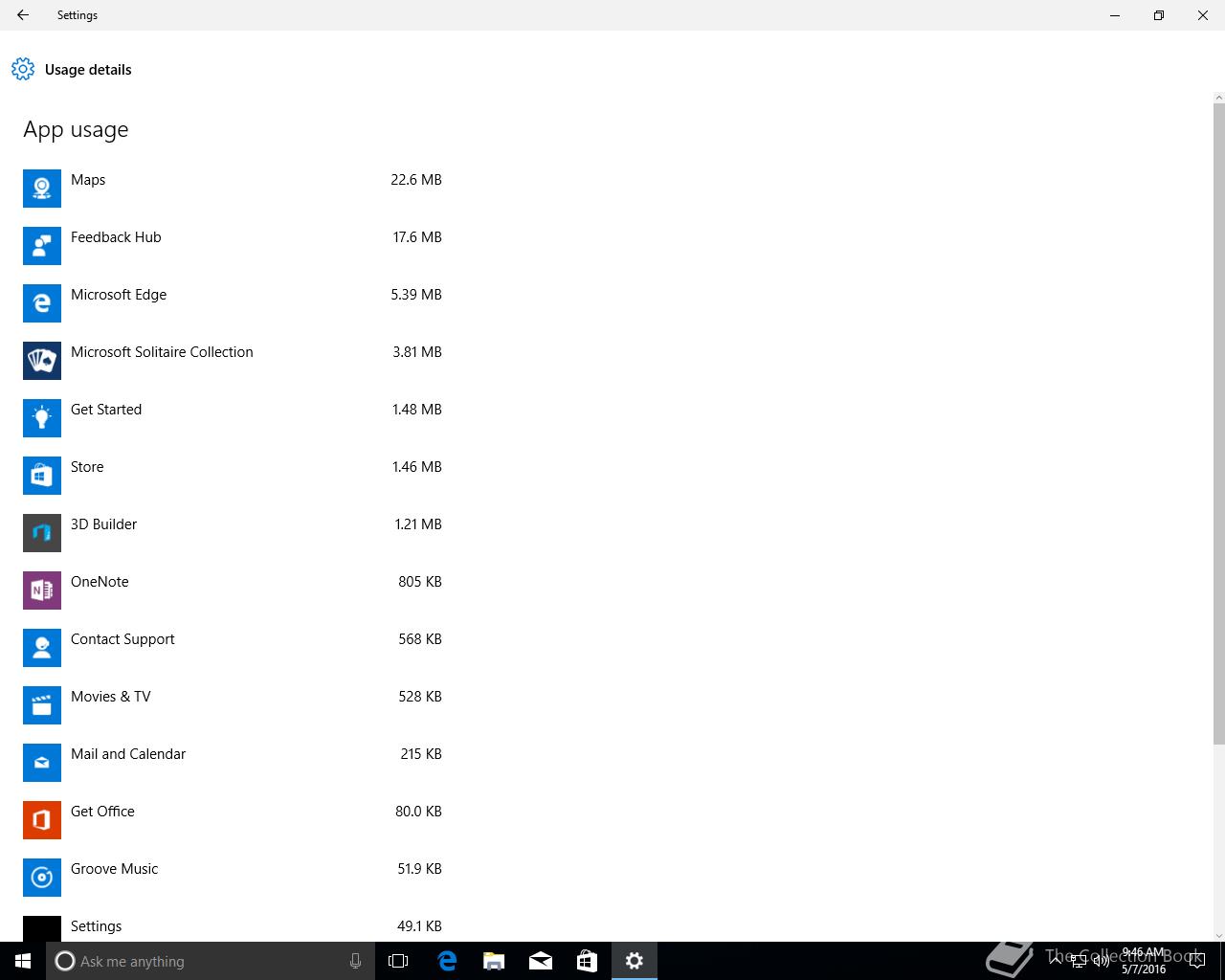This screenshot has height=980, width=1225.
Task: Click the OneNote label
Action: point(100,582)
